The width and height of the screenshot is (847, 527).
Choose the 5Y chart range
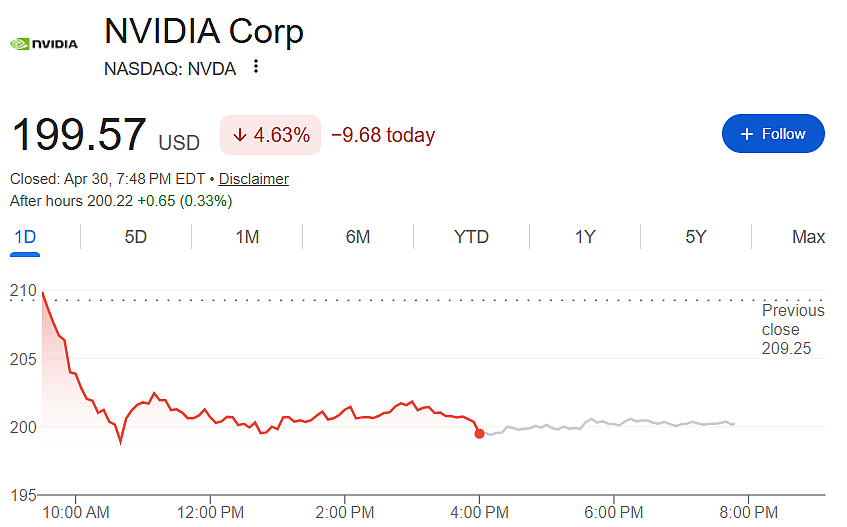click(696, 237)
